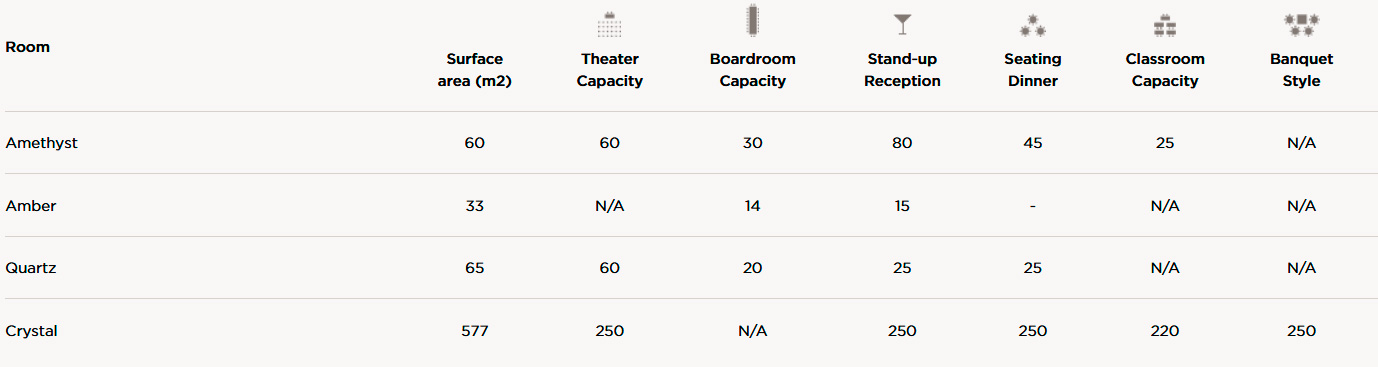
Task: Click the Banquet Style round tables icon
Action: [1301, 25]
